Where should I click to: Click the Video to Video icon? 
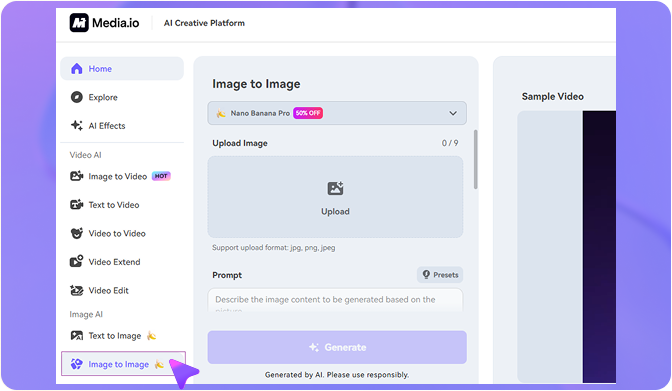[x=77, y=233]
